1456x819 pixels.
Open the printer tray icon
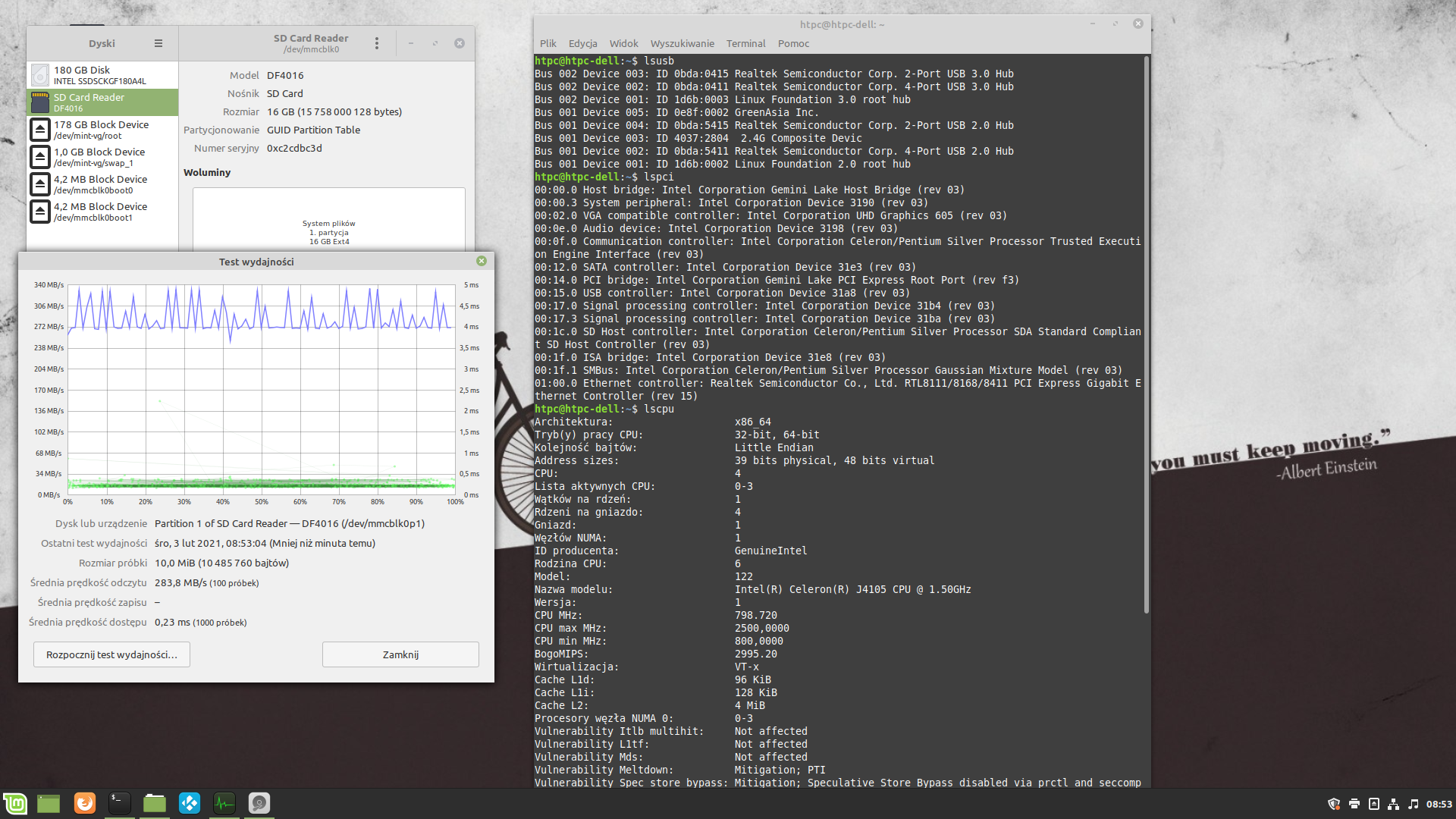click(1354, 804)
